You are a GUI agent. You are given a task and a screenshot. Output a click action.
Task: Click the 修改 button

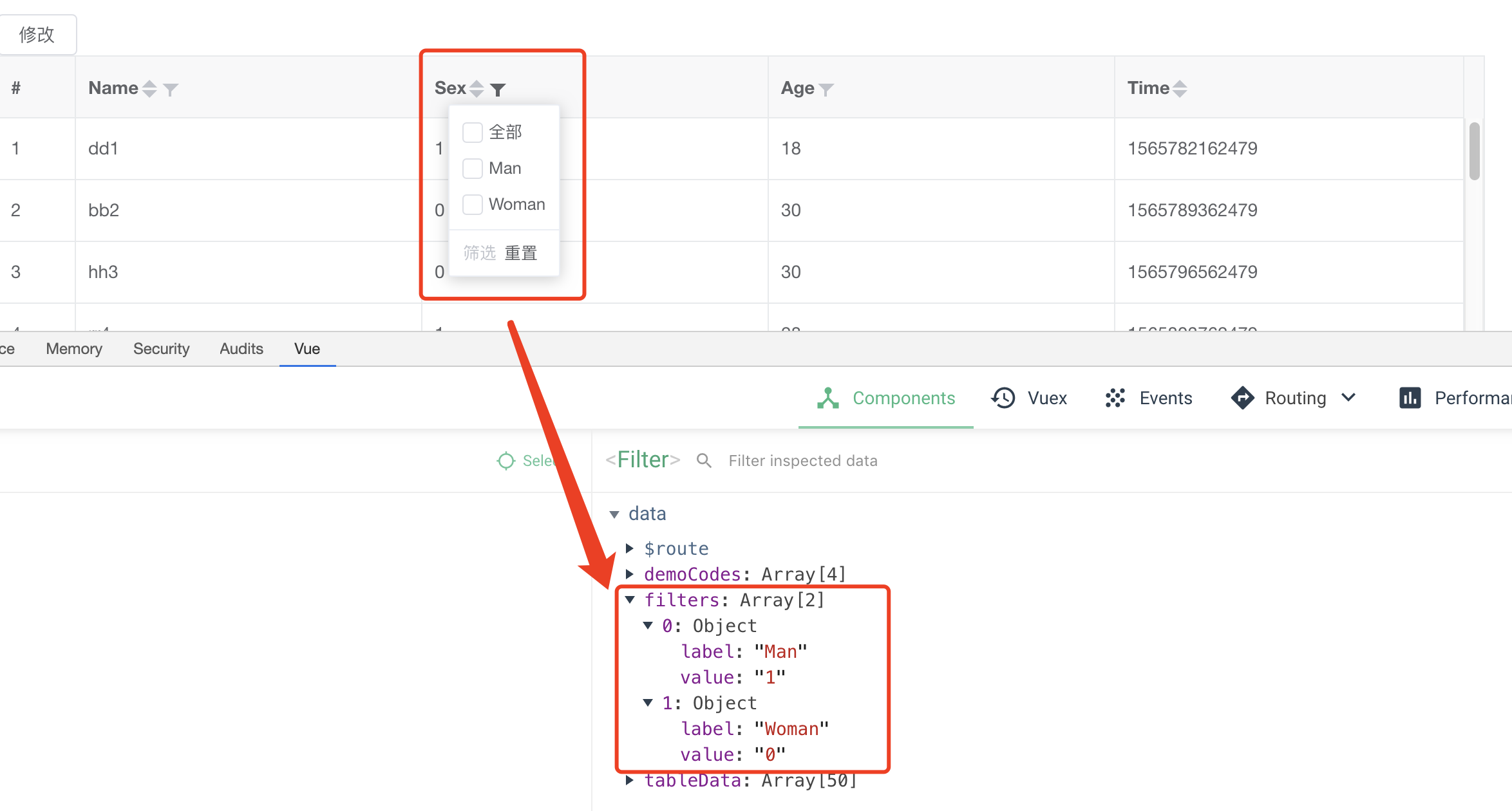(x=37, y=34)
